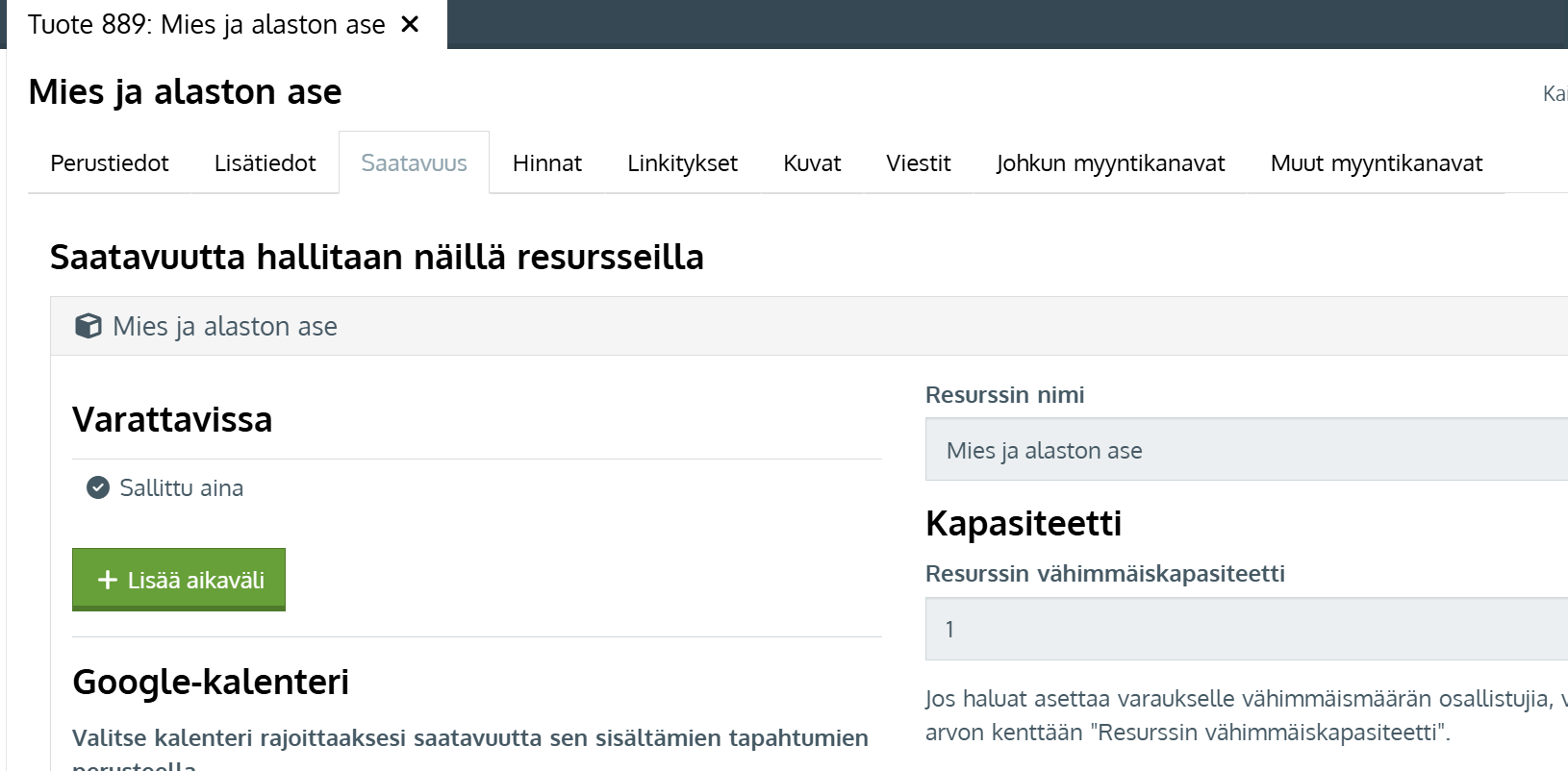Click plus icon on Lisää aikaväli button

tap(108, 580)
